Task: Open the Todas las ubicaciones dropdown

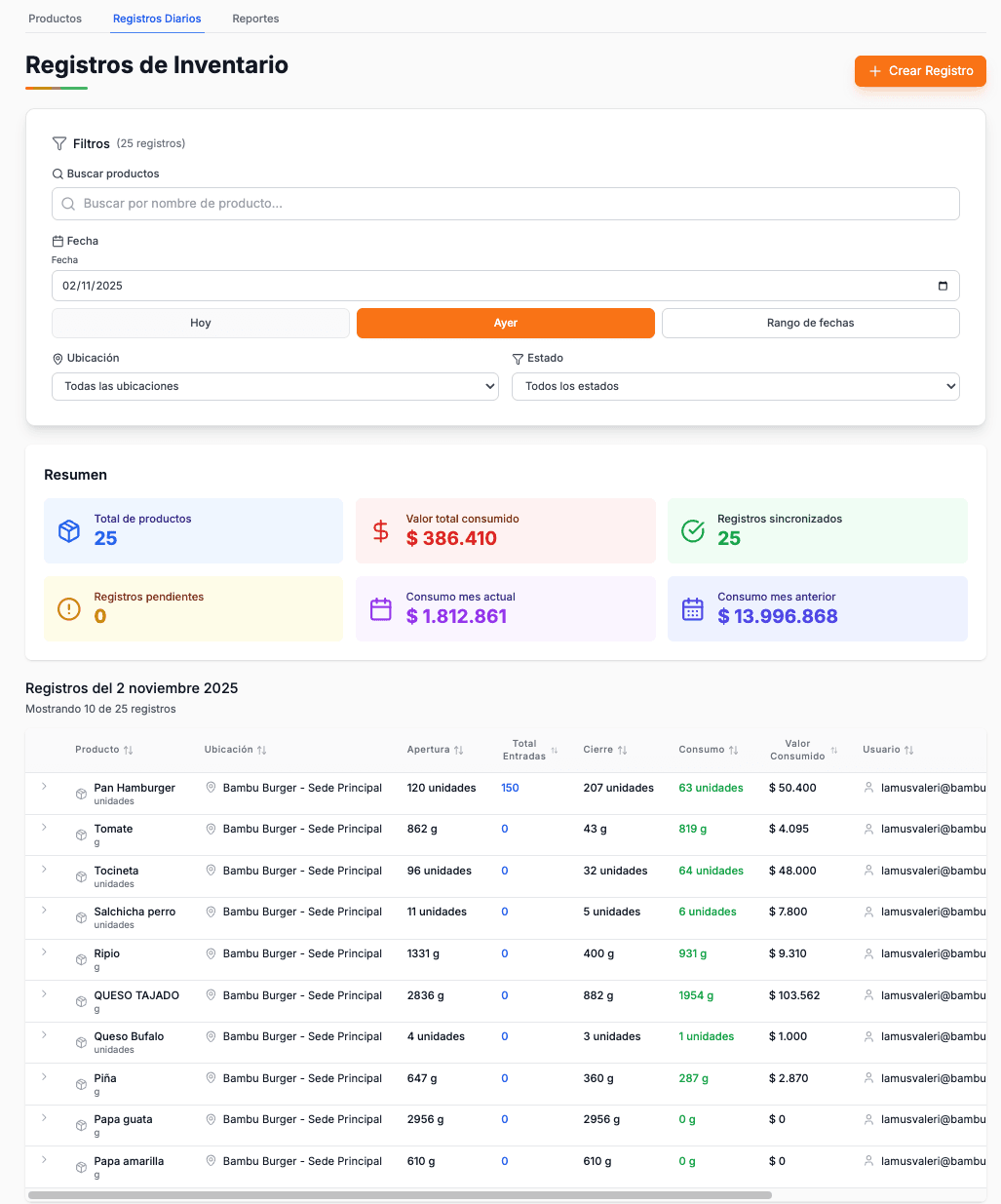Action: point(275,386)
